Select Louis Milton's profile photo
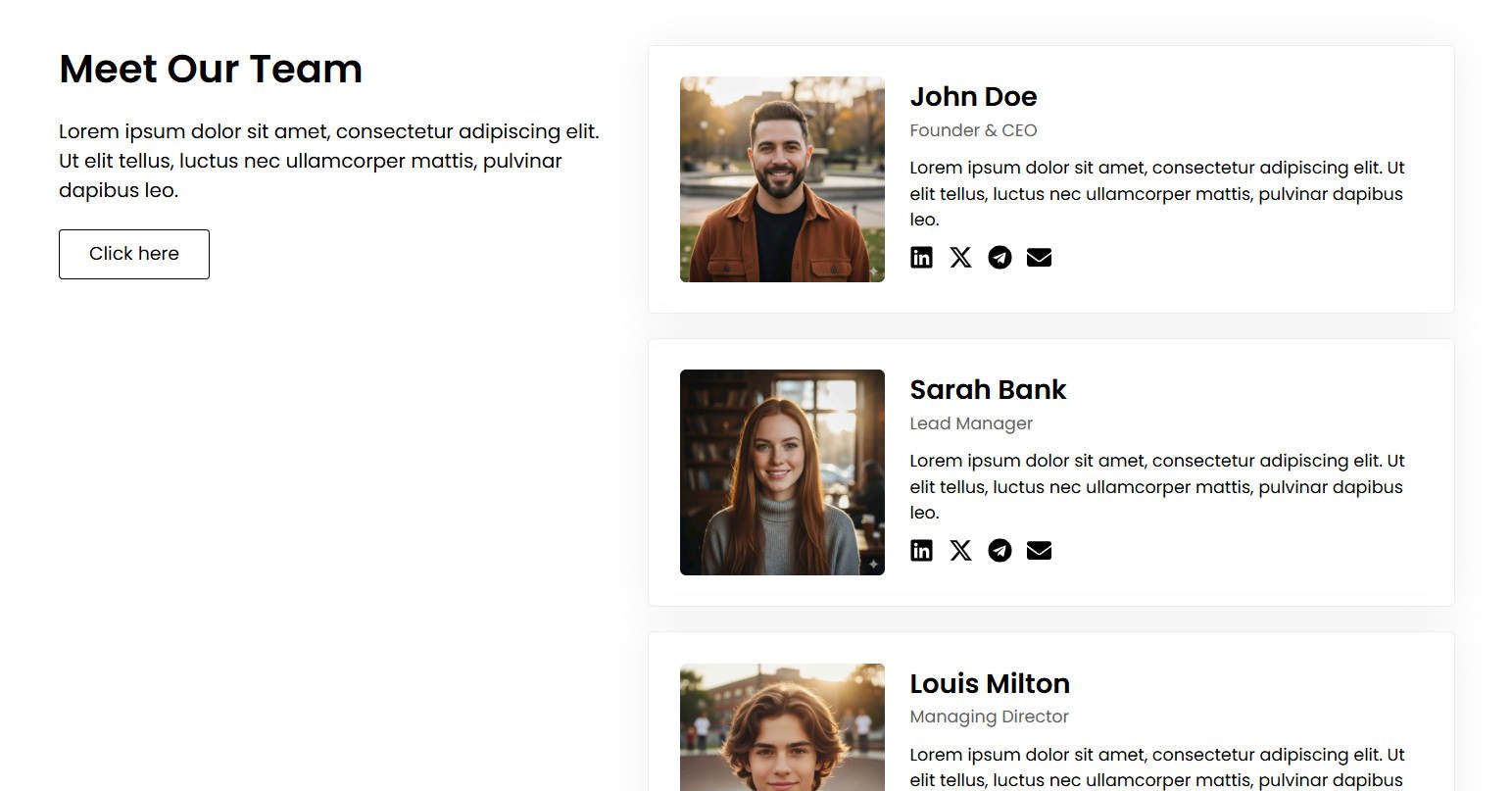 782,727
